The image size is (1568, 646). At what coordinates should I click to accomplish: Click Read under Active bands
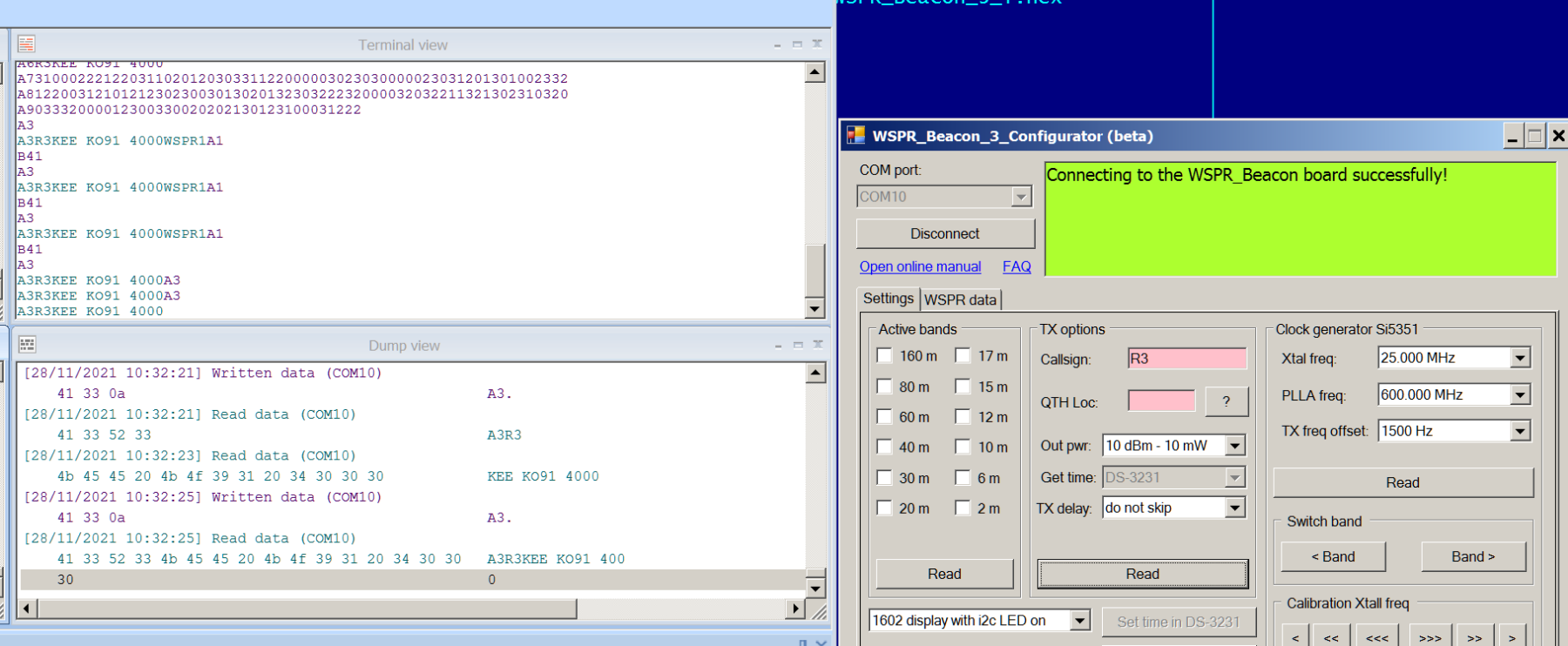[944, 574]
